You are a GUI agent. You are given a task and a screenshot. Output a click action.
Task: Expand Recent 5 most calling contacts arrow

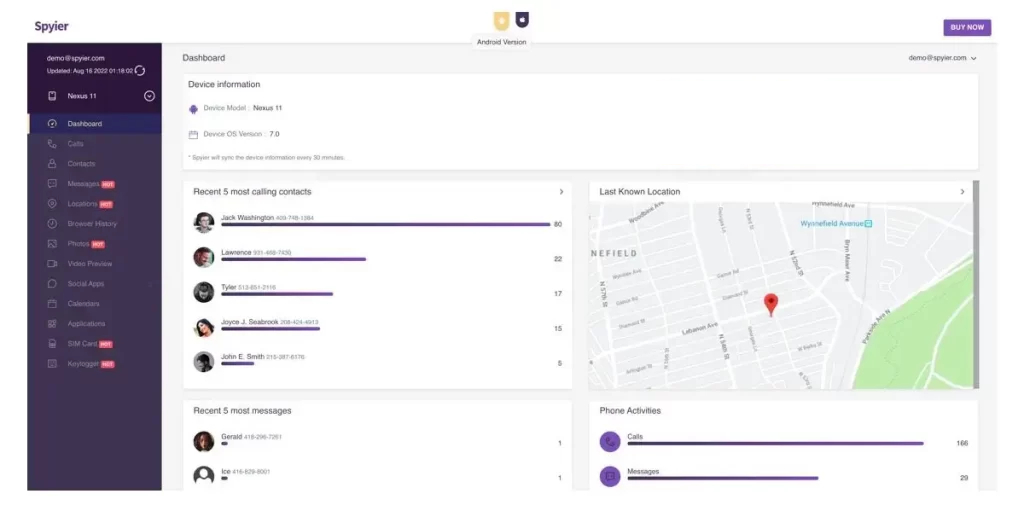[561, 191]
